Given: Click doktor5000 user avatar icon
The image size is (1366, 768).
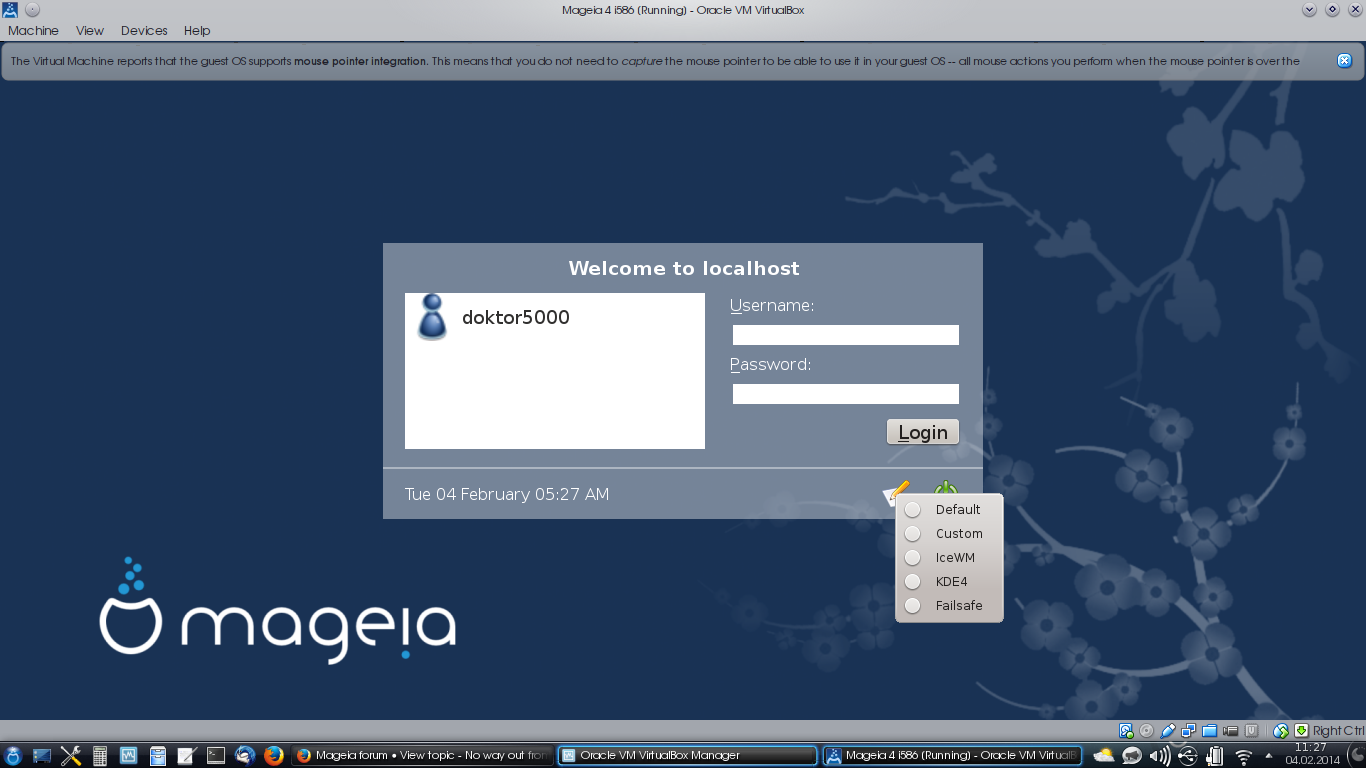Looking at the screenshot, I should click(432, 317).
